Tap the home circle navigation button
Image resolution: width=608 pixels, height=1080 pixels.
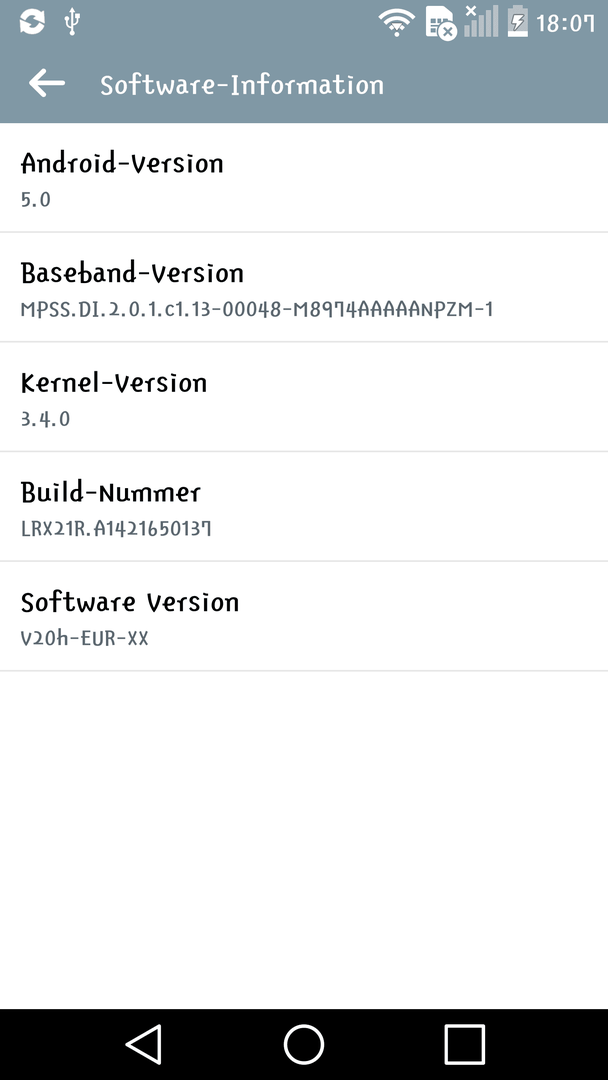304,1044
